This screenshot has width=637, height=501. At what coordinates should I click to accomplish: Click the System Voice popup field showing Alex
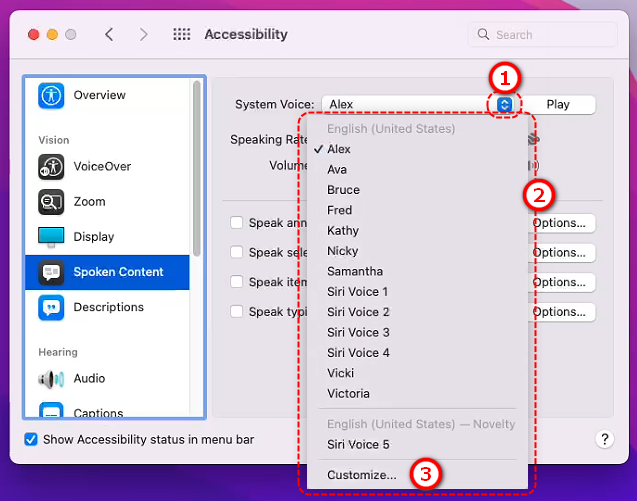417,104
